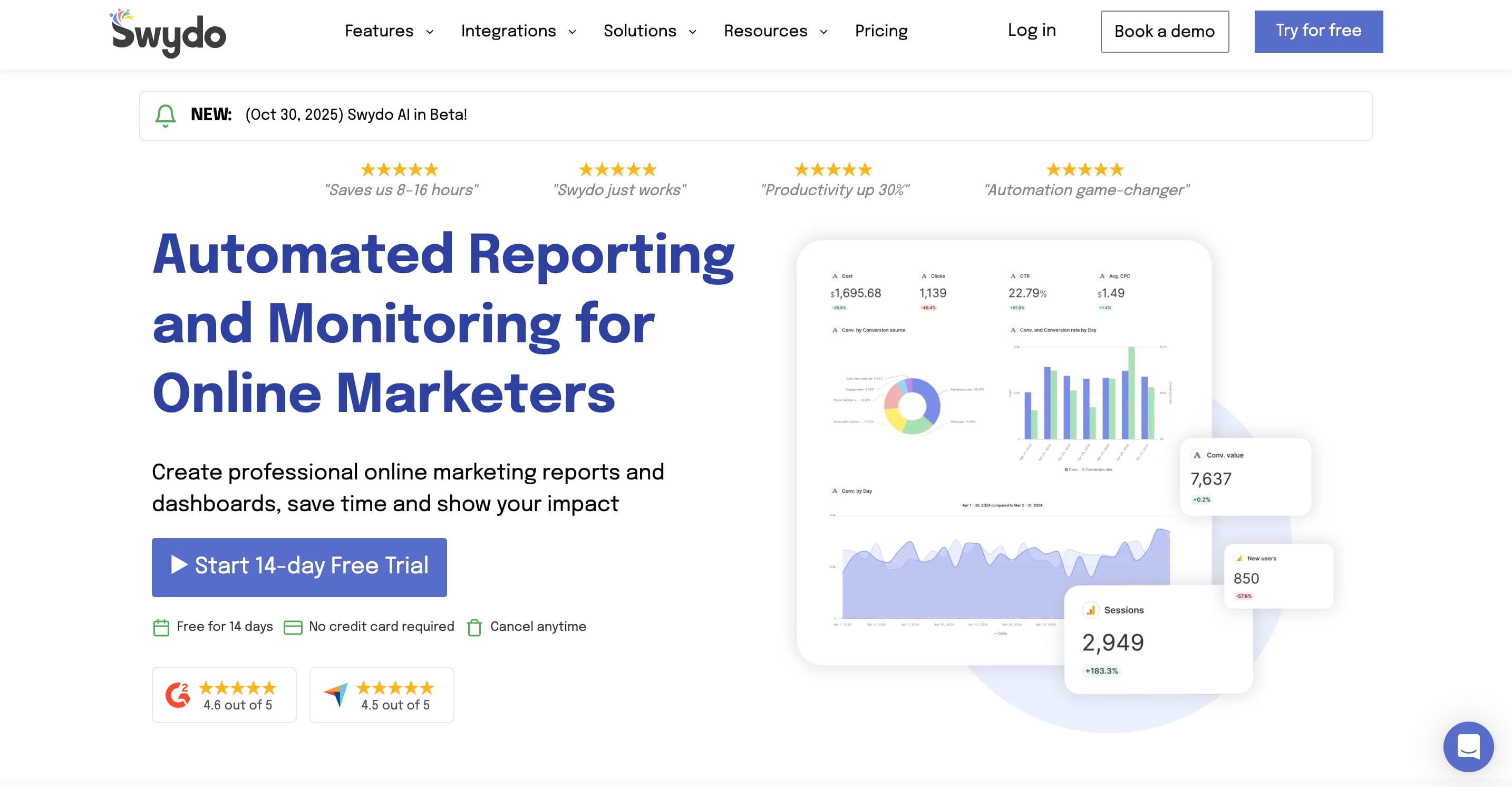
Task: Start the 14-day Free Trial
Action: pos(299,567)
